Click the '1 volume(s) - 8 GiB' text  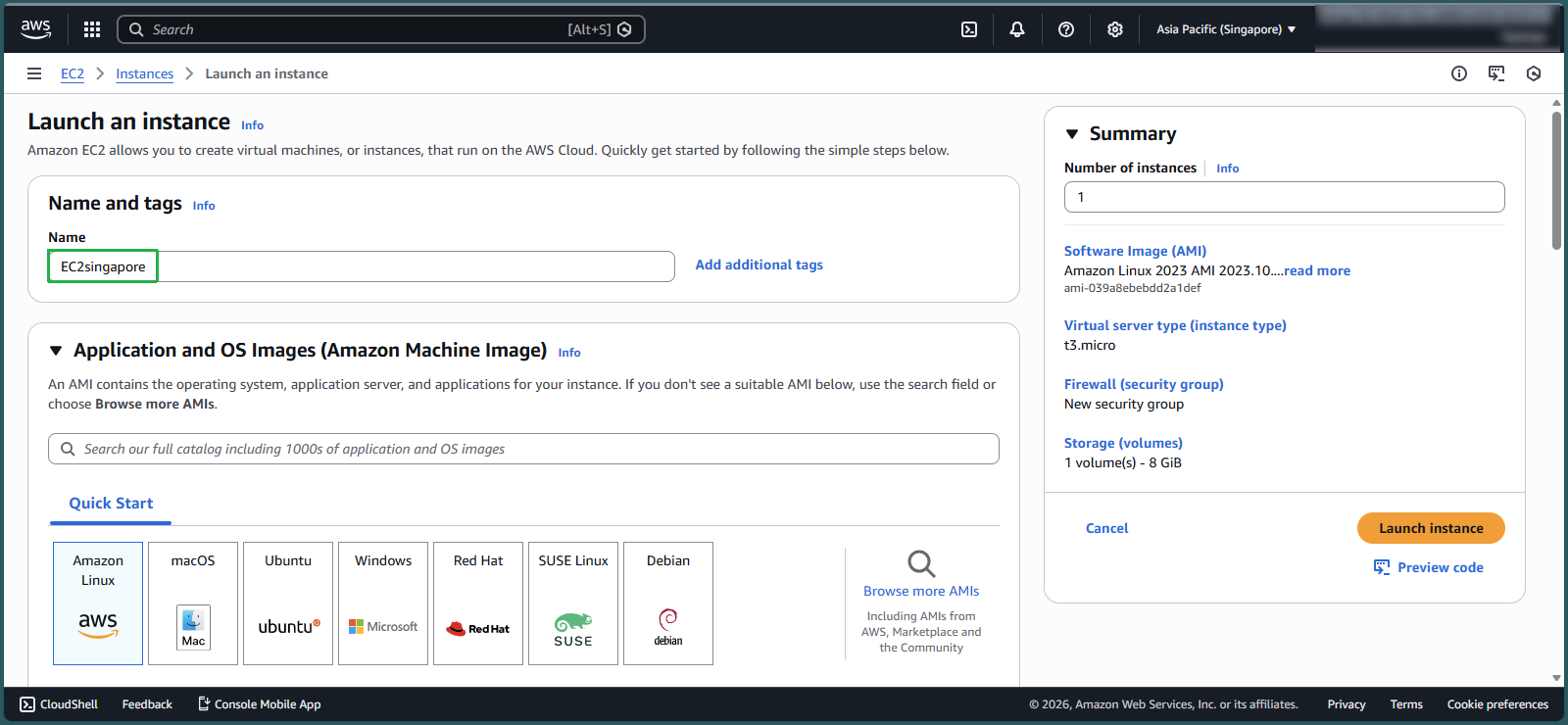[x=1123, y=462]
